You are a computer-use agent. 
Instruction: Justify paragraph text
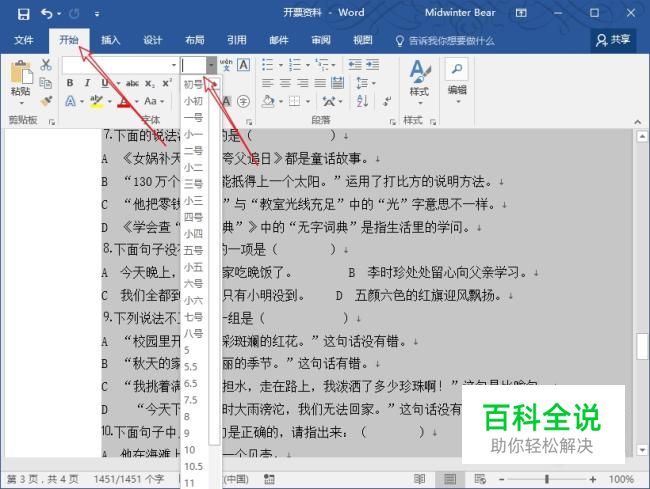(320, 83)
